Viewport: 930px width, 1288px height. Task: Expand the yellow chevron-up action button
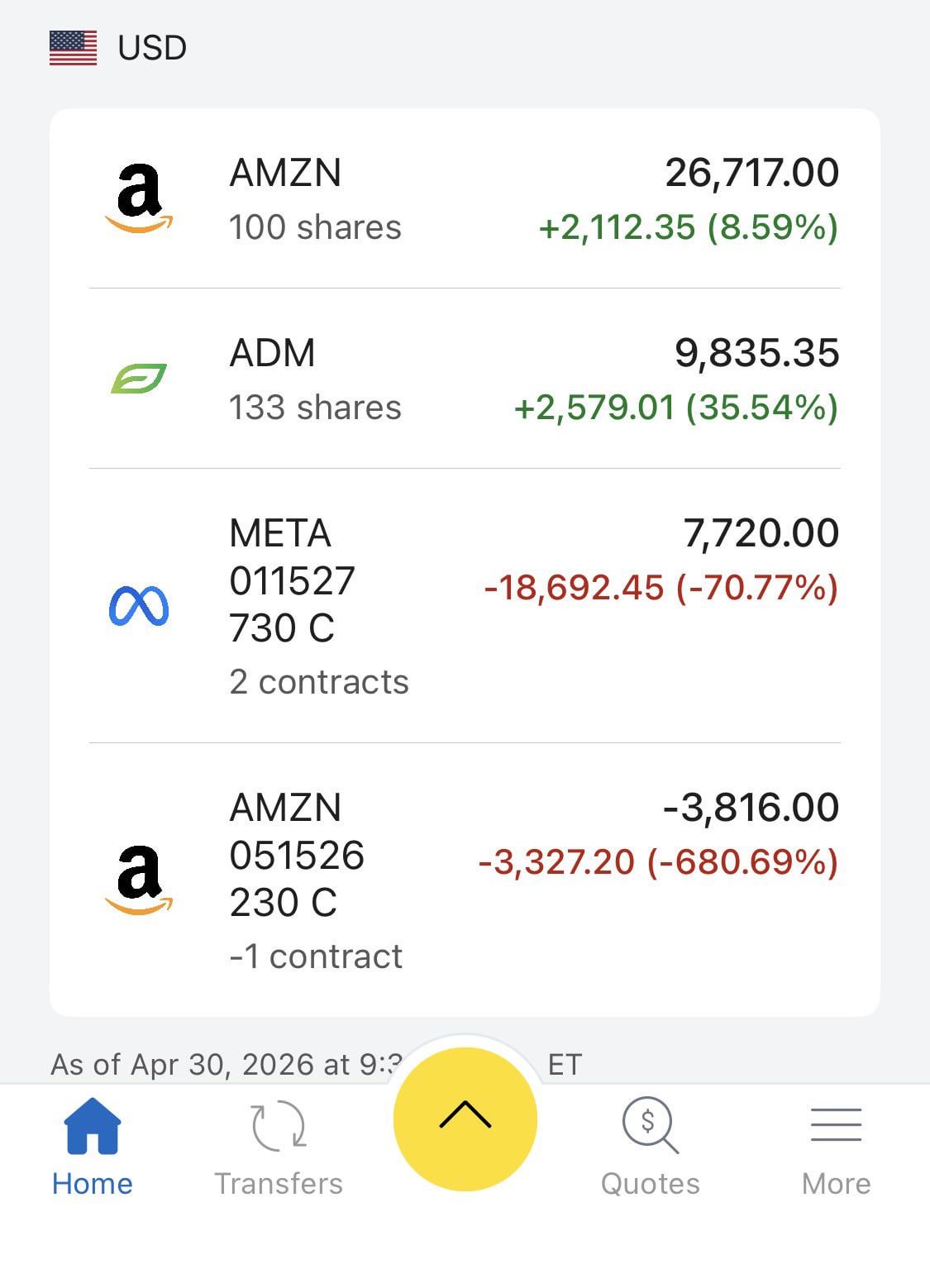[465, 1119]
